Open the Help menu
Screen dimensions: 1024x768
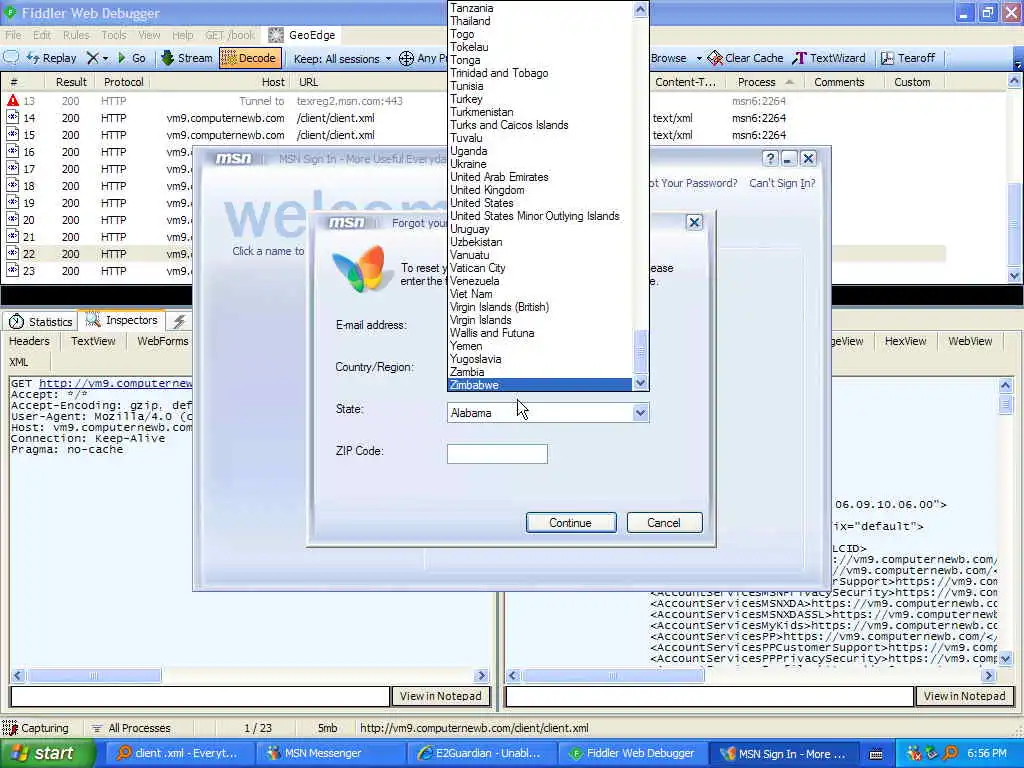click(182, 35)
